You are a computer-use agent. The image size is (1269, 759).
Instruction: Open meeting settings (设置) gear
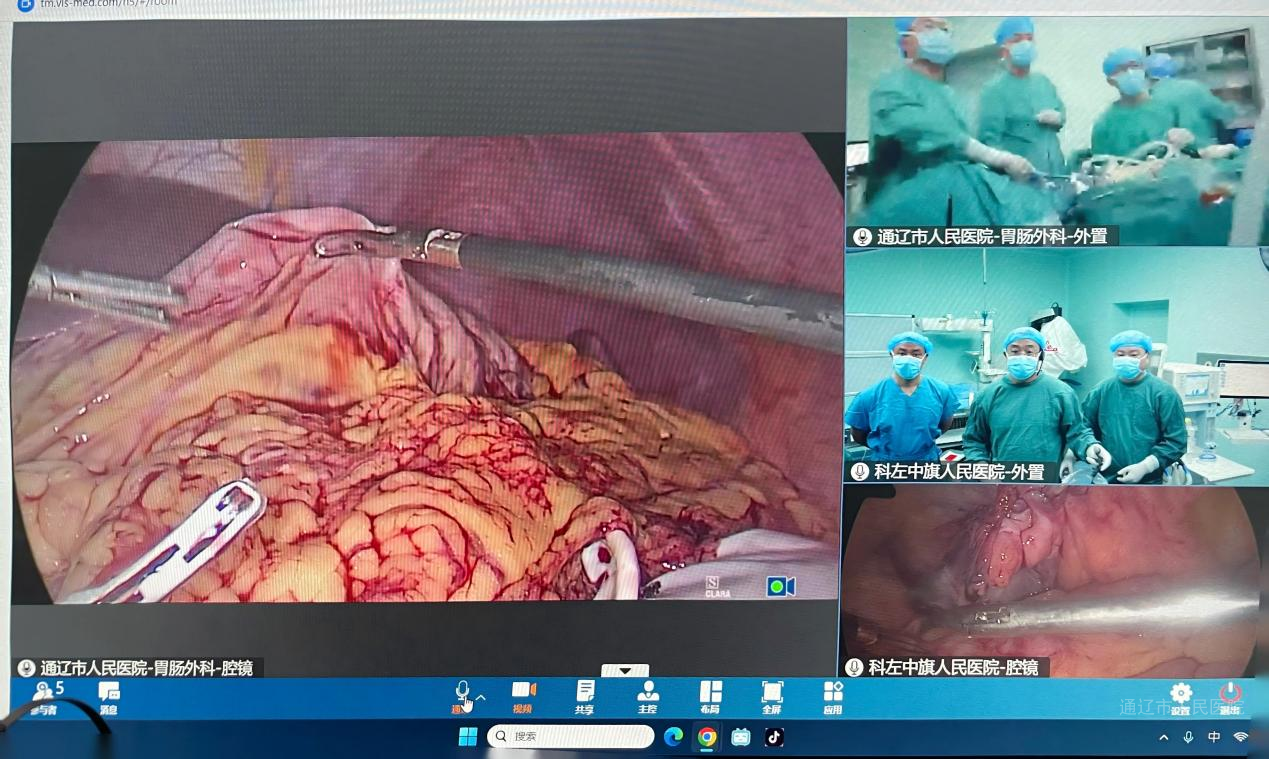1181,697
